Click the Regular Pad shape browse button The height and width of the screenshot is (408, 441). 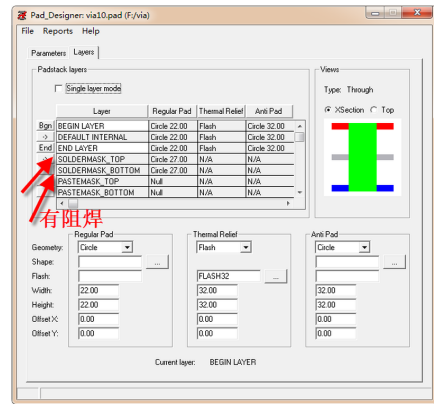pyautogui.click(x=158, y=262)
